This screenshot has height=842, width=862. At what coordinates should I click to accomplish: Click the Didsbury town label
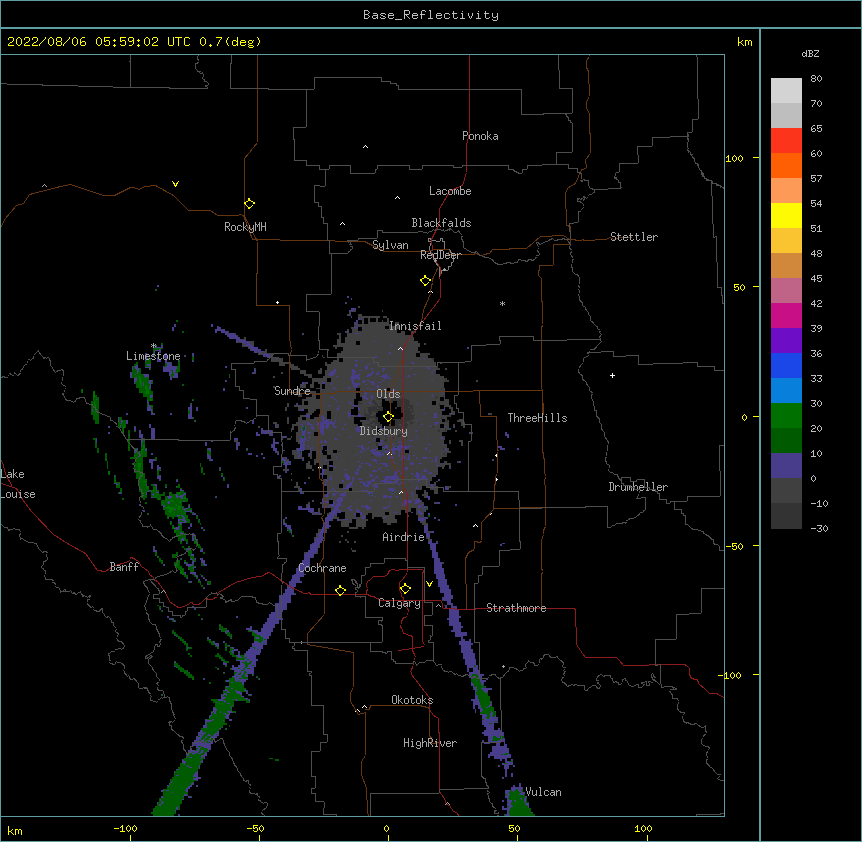(384, 431)
